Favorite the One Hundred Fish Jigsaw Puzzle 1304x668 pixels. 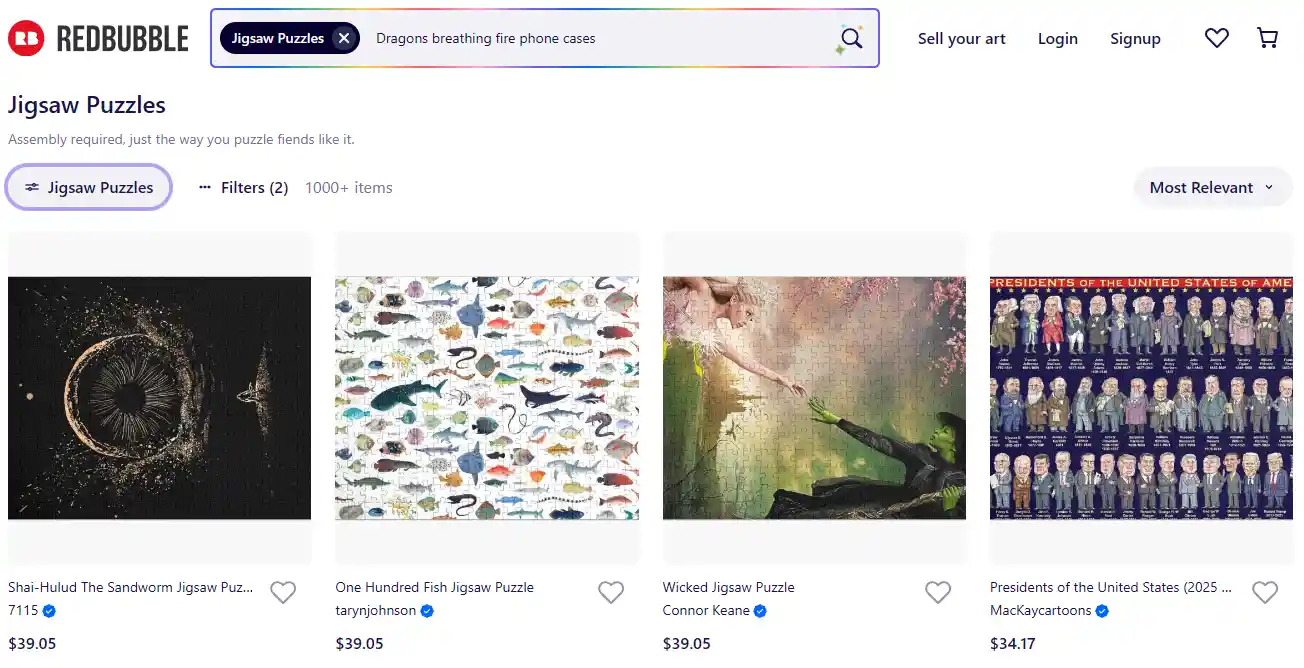click(611, 592)
